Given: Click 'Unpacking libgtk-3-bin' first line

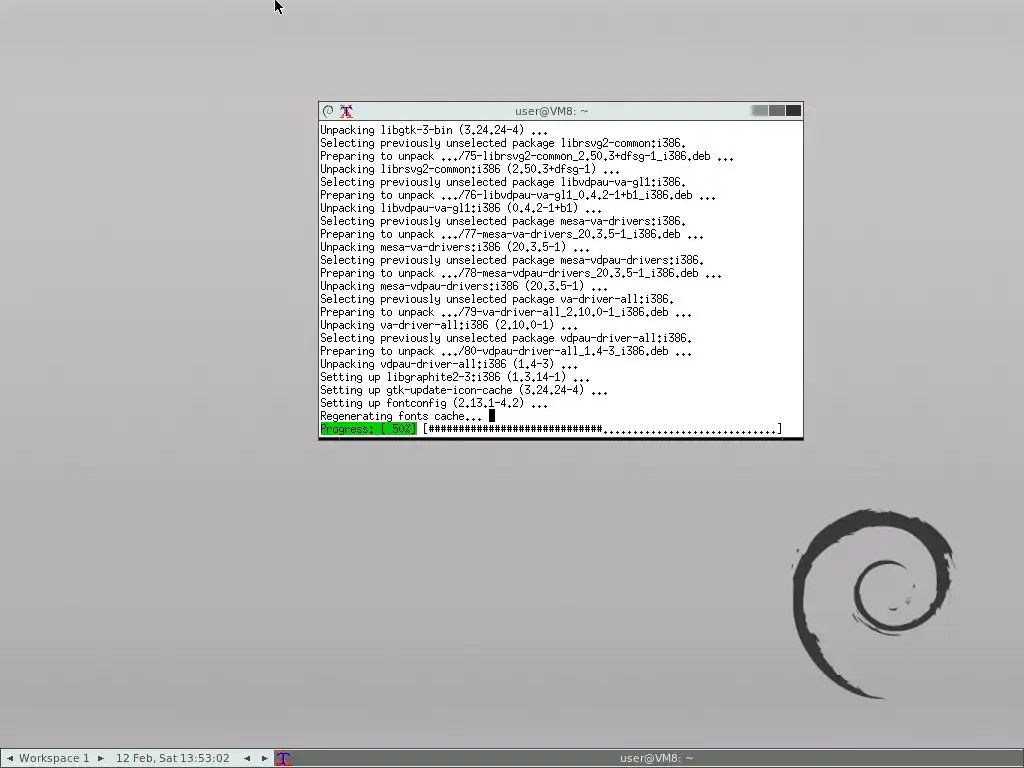Looking at the screenshot, I should [434, 130].
